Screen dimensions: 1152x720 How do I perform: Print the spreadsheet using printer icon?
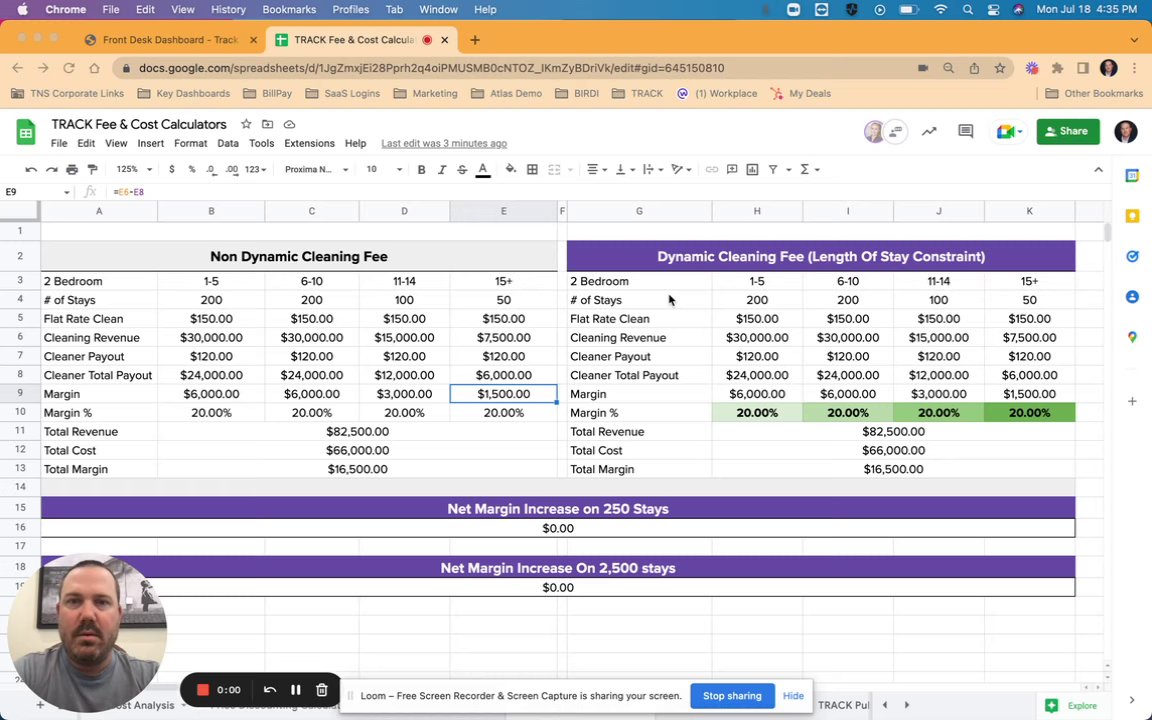pyautogui.click(x=72, y=170)
